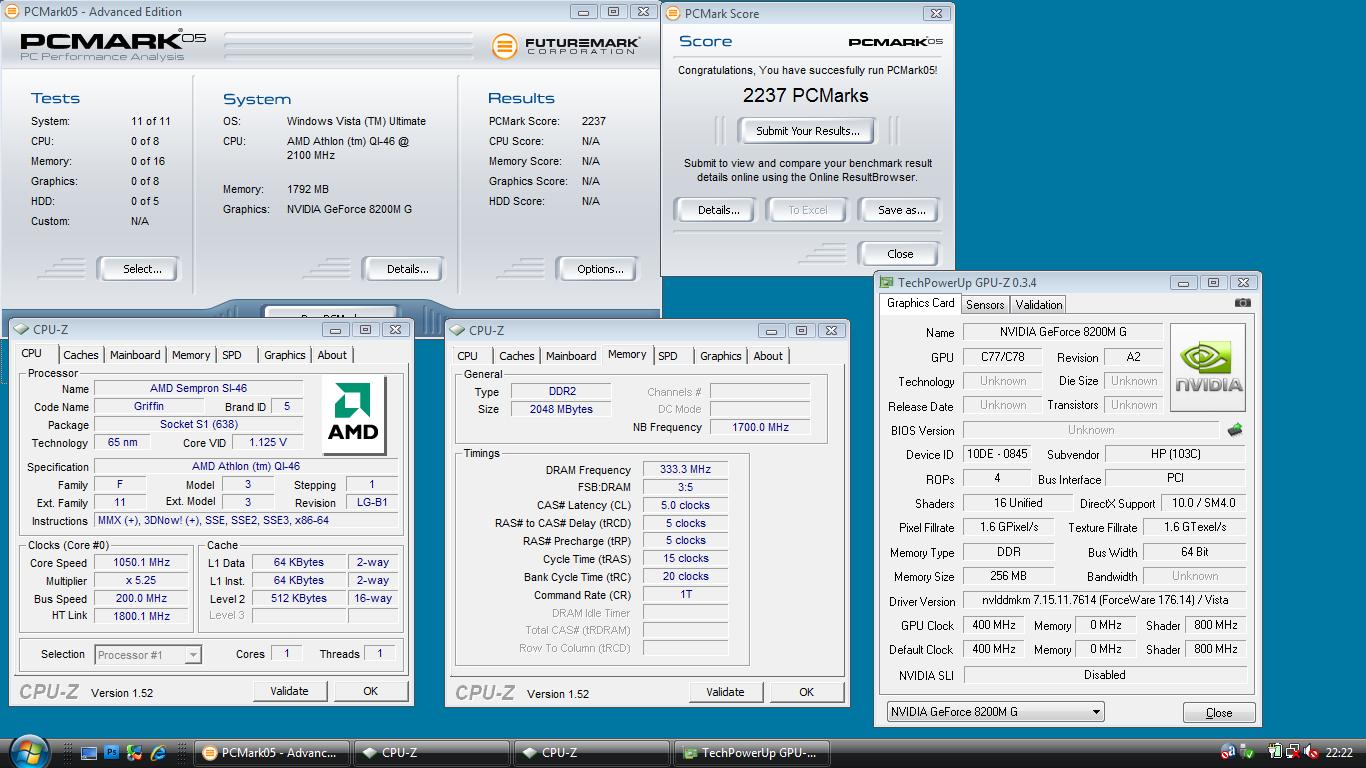Image resolution: width=1366 pixels, height=768 pixels.
Task: Click the Show Desktop quick launch icon
Action: [89, 753]
